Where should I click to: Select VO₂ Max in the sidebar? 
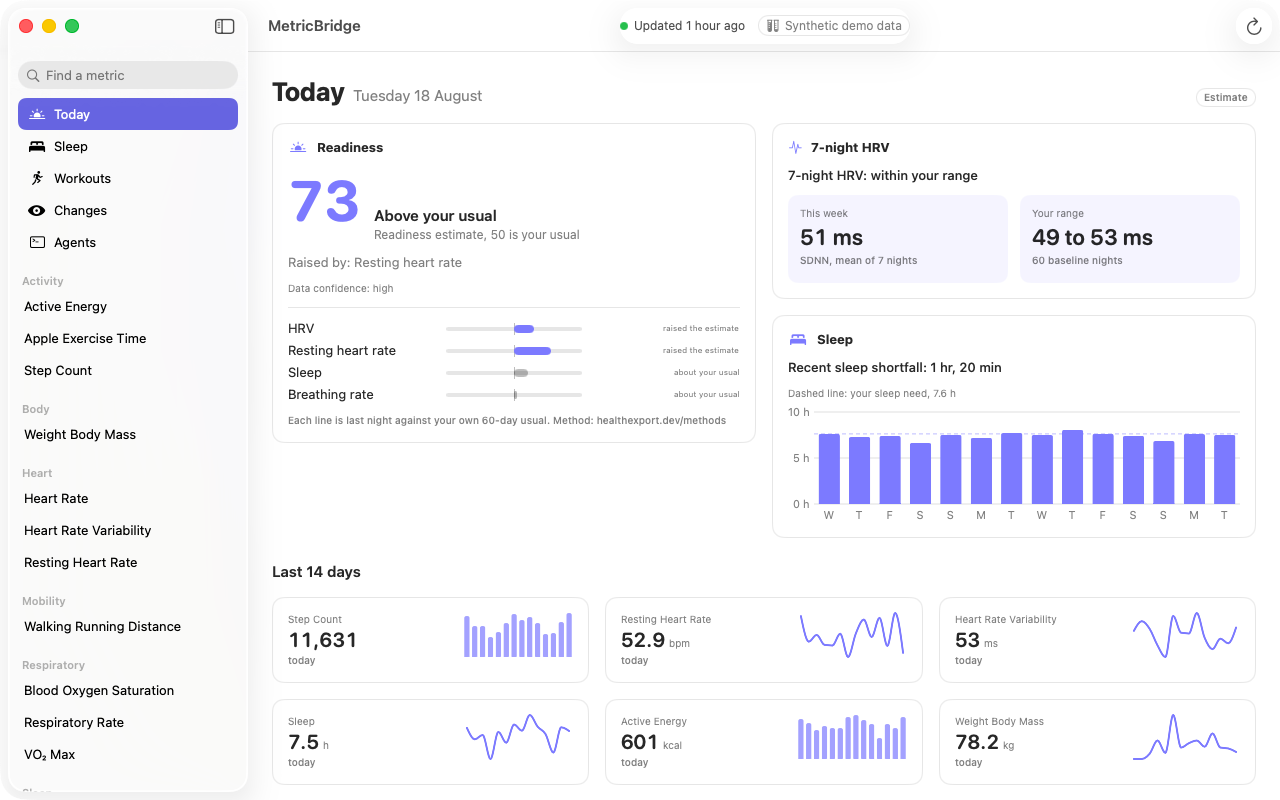(x=128, y=754)
